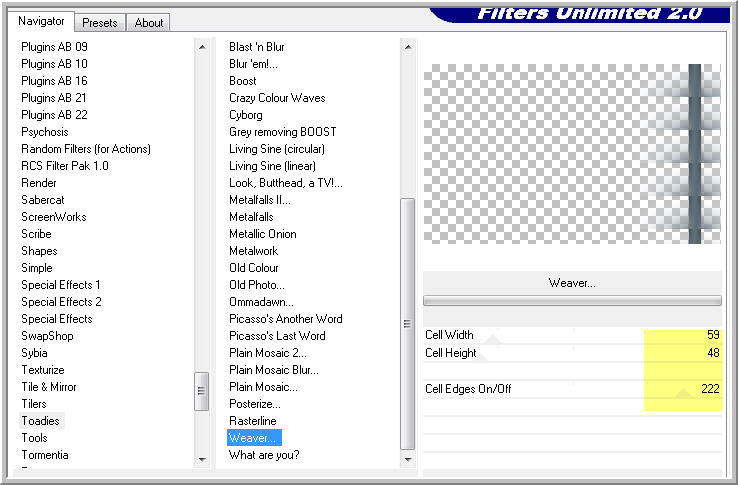Select Plugins AB 16 category
Image resolution: width=738 pixels, height=485 pixels.
click(x=55, y=81)
